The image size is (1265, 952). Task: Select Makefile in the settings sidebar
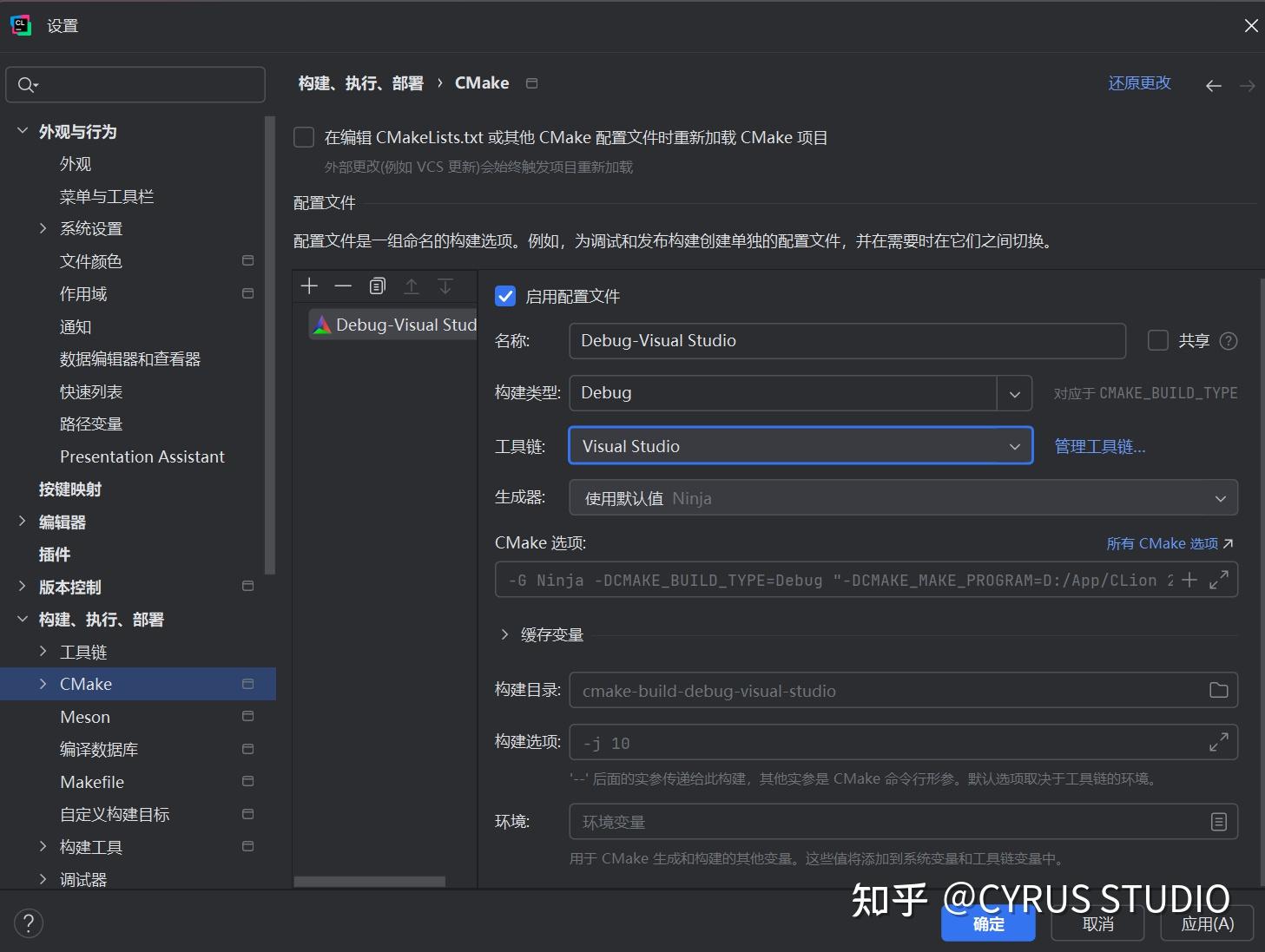pos(91,781)
